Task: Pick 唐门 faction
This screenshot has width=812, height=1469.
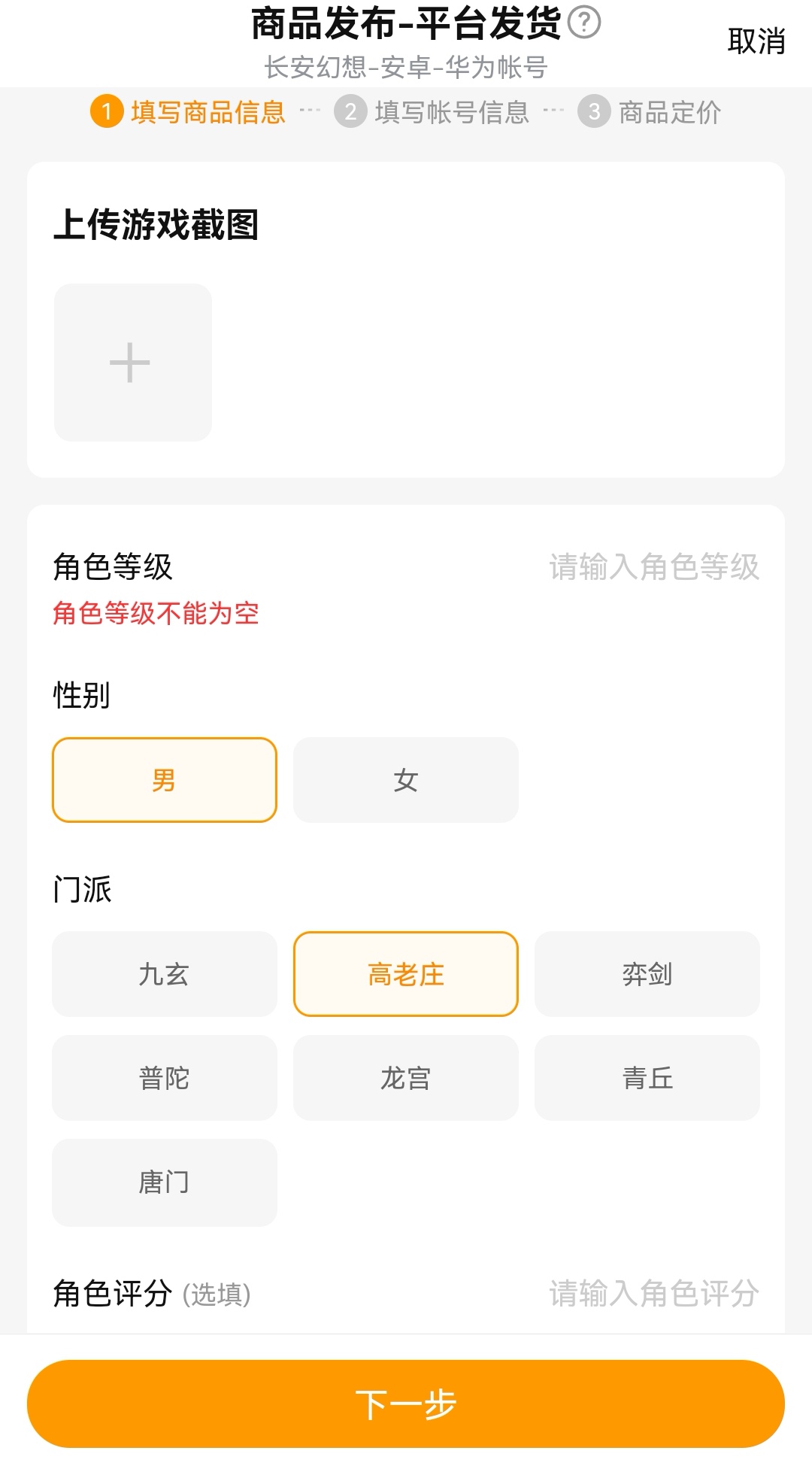Action: click(x=165, y=1182)
